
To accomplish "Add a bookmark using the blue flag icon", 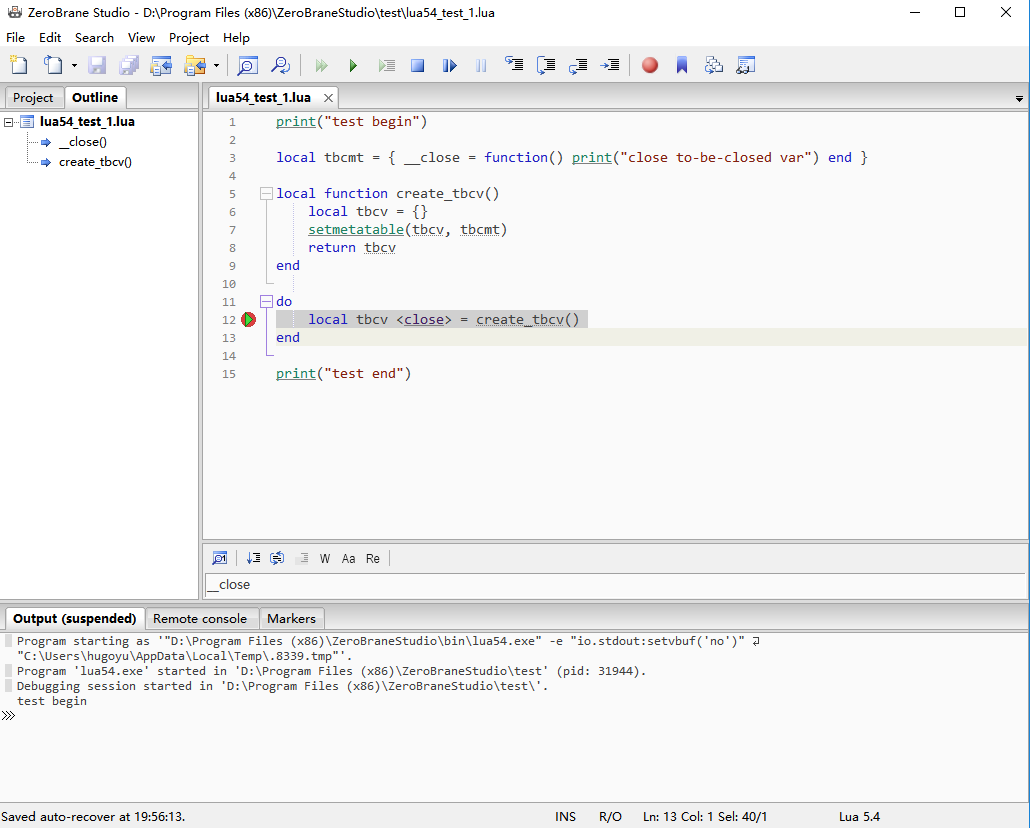I will click(682, 64).
